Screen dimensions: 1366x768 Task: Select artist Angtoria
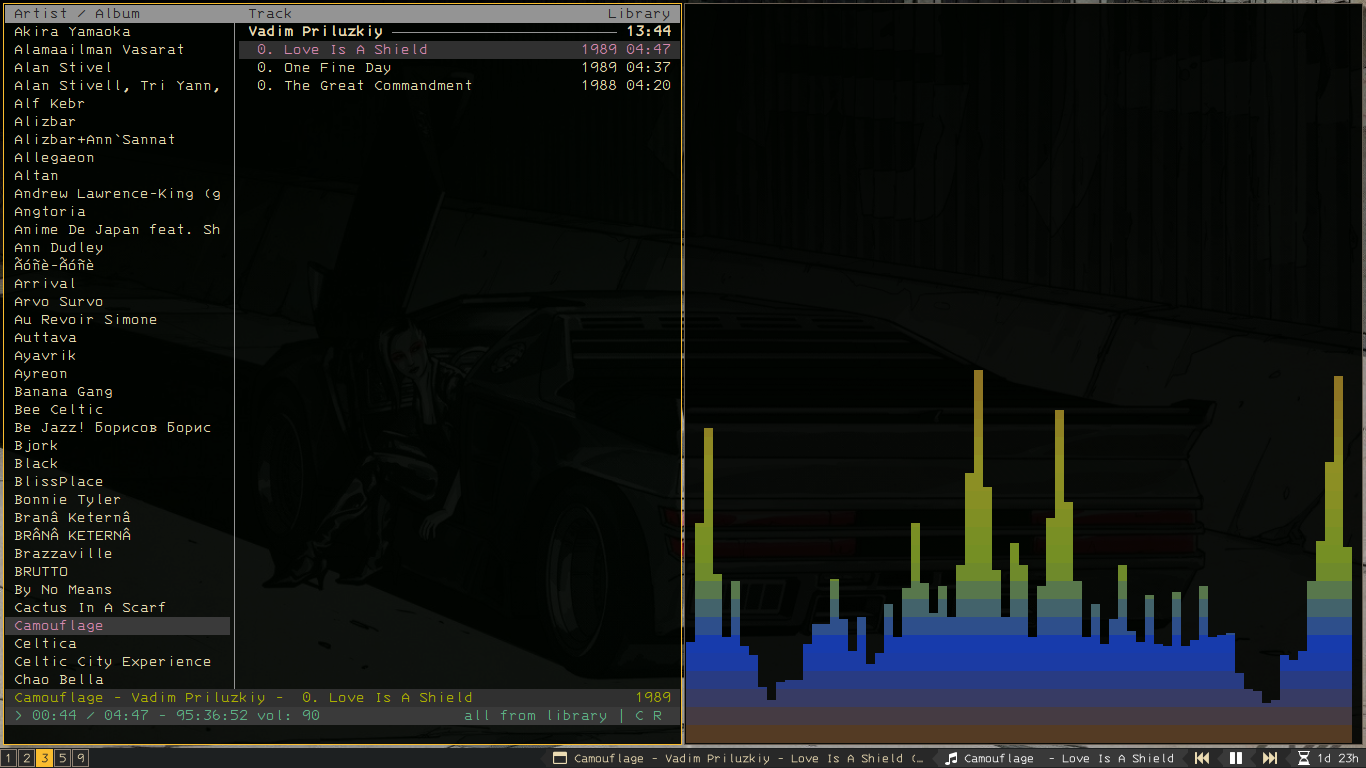49,212
